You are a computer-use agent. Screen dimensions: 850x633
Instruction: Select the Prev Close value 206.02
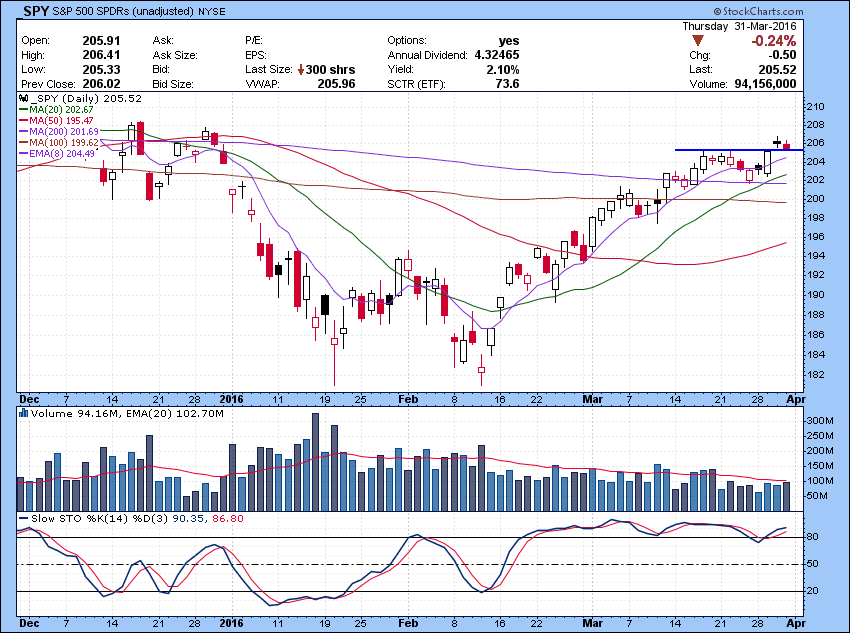point(101,84)
